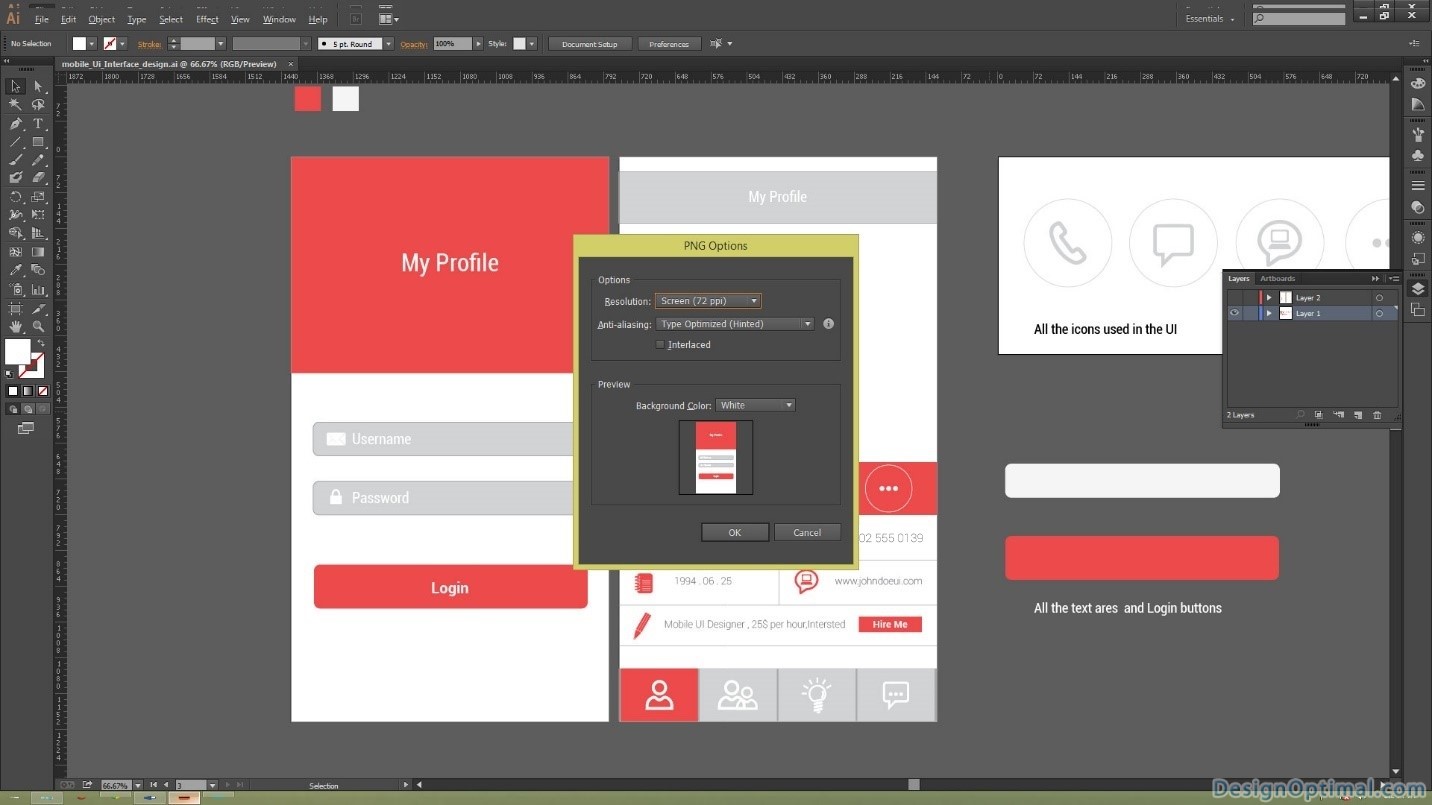This screenshot has width=1432, height=805.
Task: Click the target circle of Layer 2
Action: click(x=1379, y=298)
